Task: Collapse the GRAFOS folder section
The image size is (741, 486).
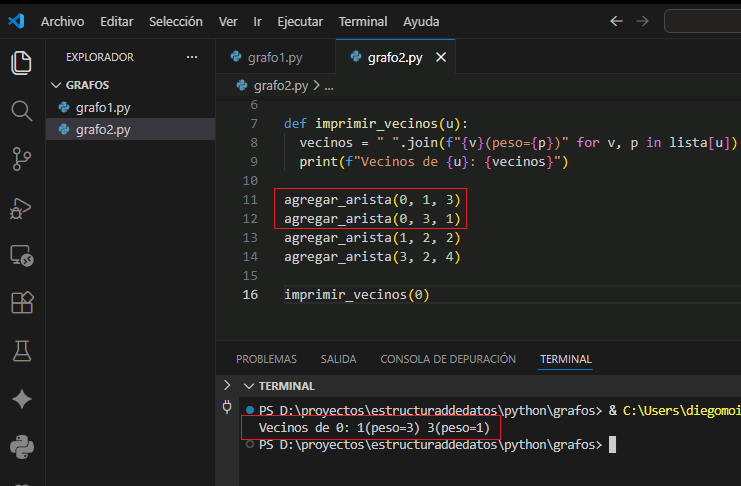Action: pos(56,85)
